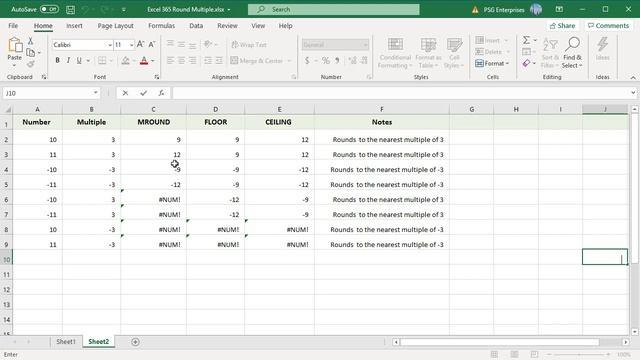
Task: Open the Calibri font name dropdown
Action: (x=110, y=44)
